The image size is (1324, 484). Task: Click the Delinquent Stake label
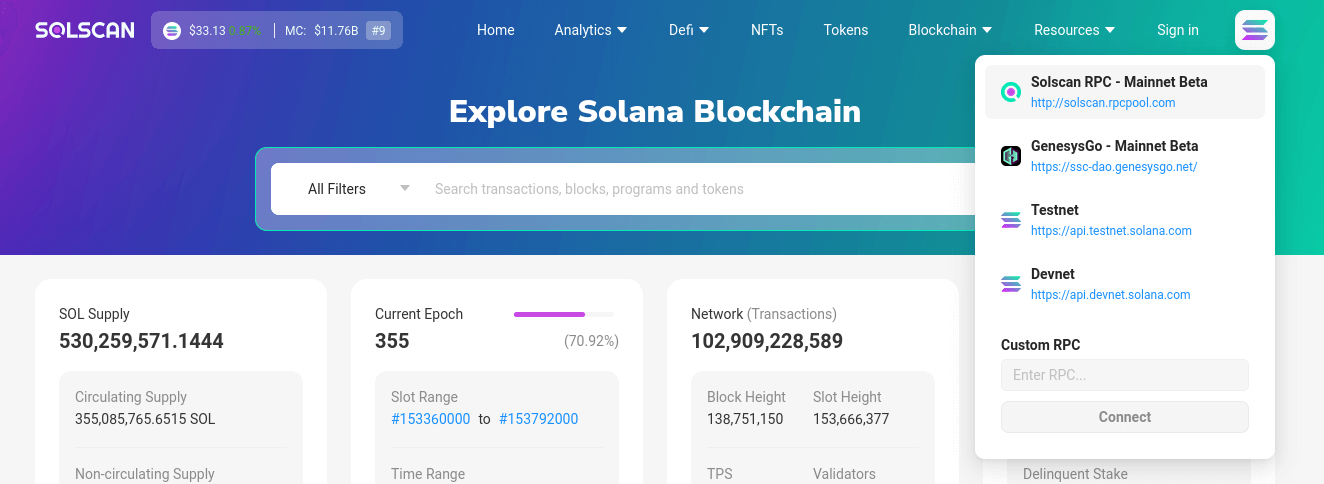(1075, 474)
